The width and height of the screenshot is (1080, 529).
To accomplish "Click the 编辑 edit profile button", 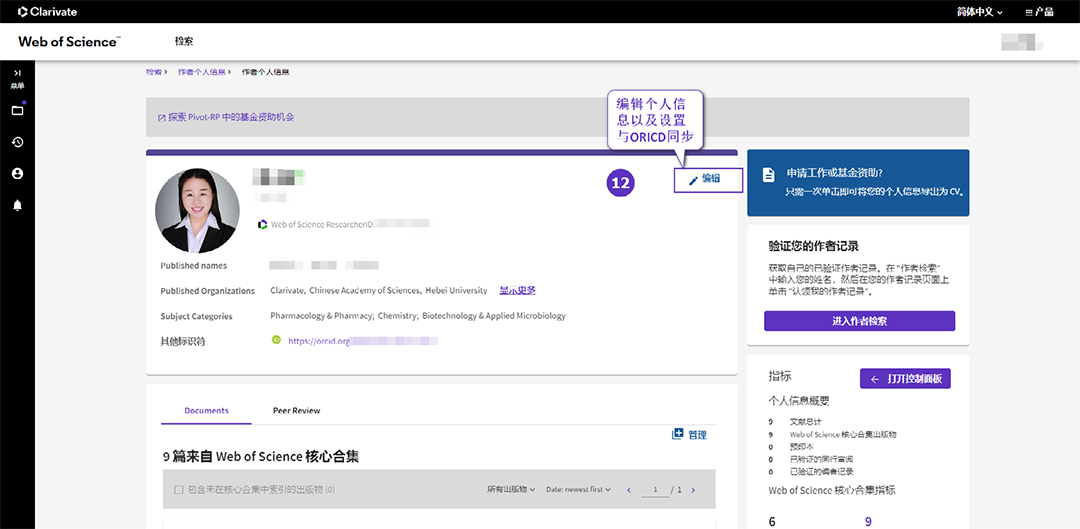I will [708, 180].
